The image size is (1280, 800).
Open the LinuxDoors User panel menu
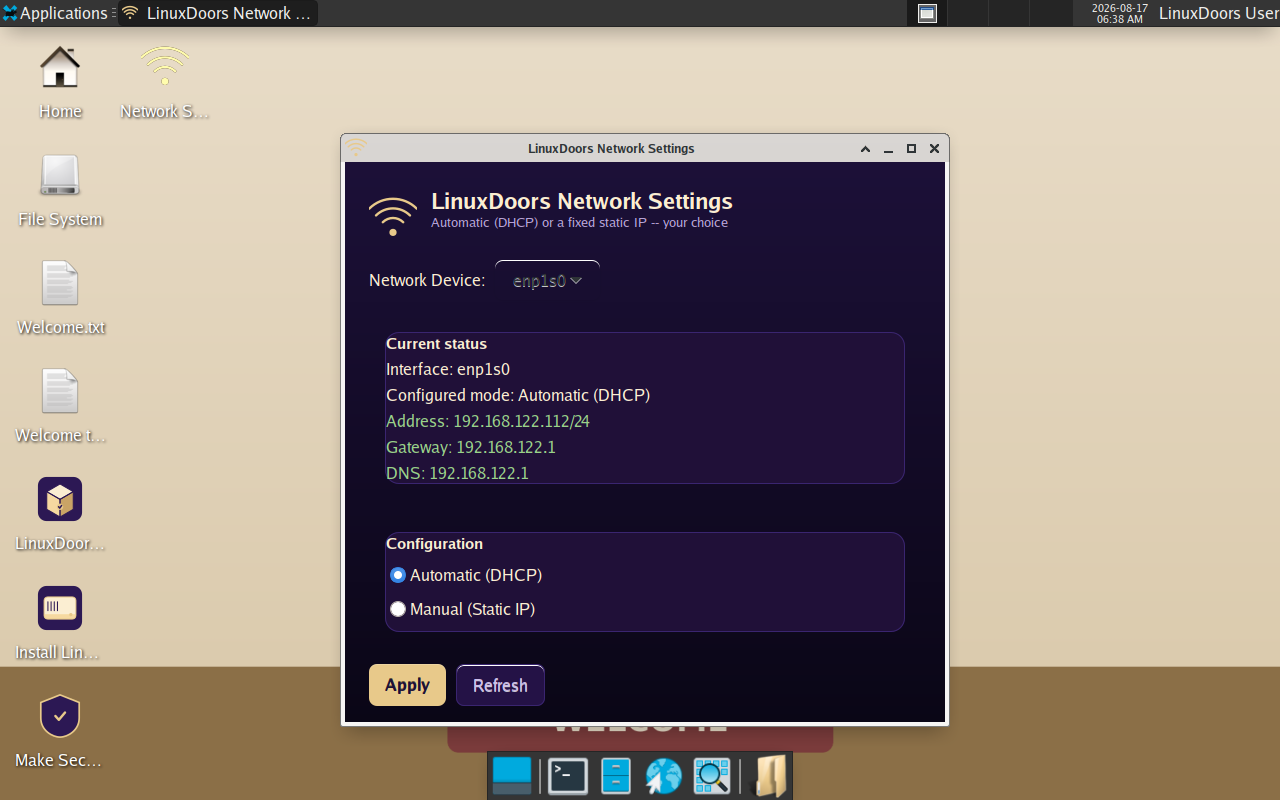pos(1218,13)
